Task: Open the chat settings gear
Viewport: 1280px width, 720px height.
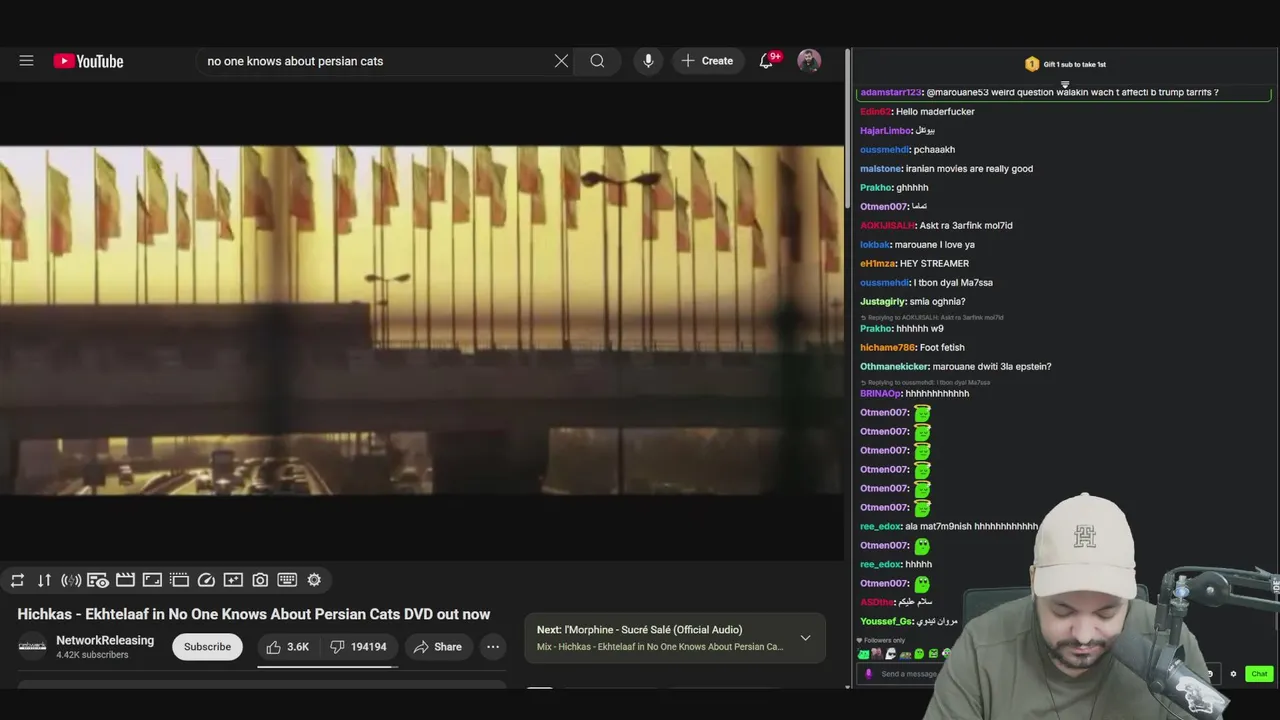Action: click(1233, 674)
